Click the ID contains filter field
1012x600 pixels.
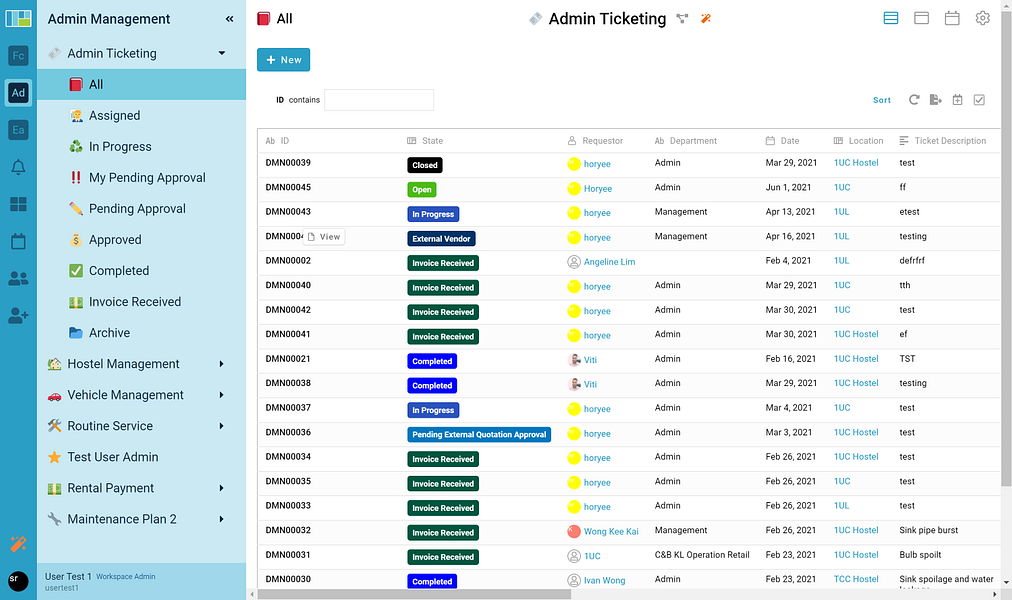coord(379,100)
